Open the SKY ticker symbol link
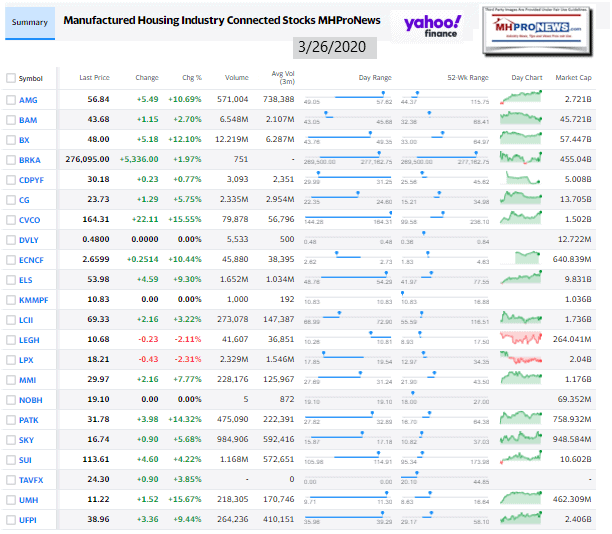 (x=26, y=440)
